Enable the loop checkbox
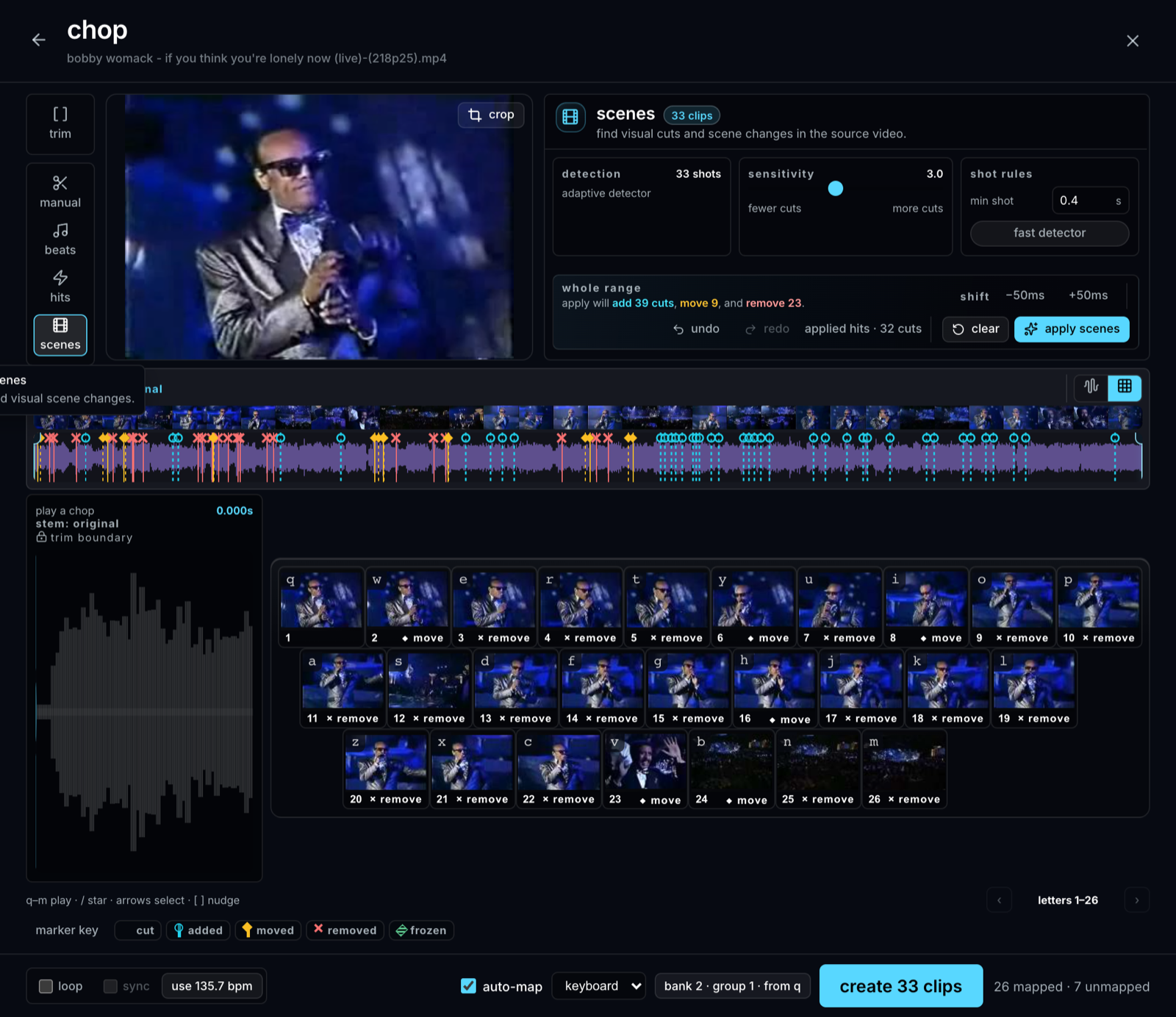Screen dimensions: 1176x1017 coord(46,986)
